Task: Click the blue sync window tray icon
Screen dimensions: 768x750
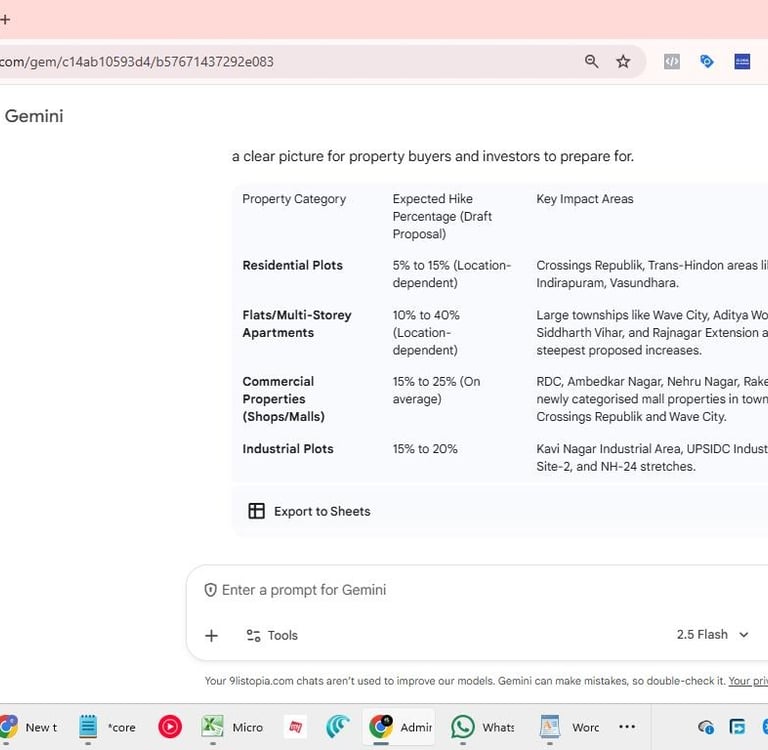Action: coord(737,727)
